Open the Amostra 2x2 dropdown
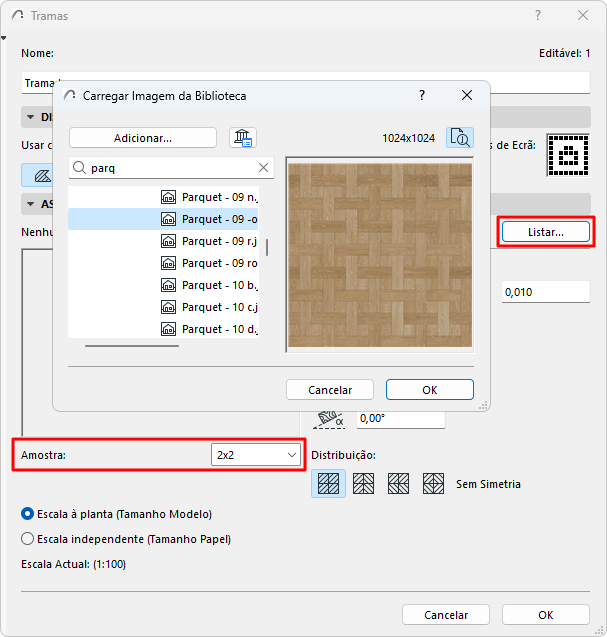 (x=256, y=455)
